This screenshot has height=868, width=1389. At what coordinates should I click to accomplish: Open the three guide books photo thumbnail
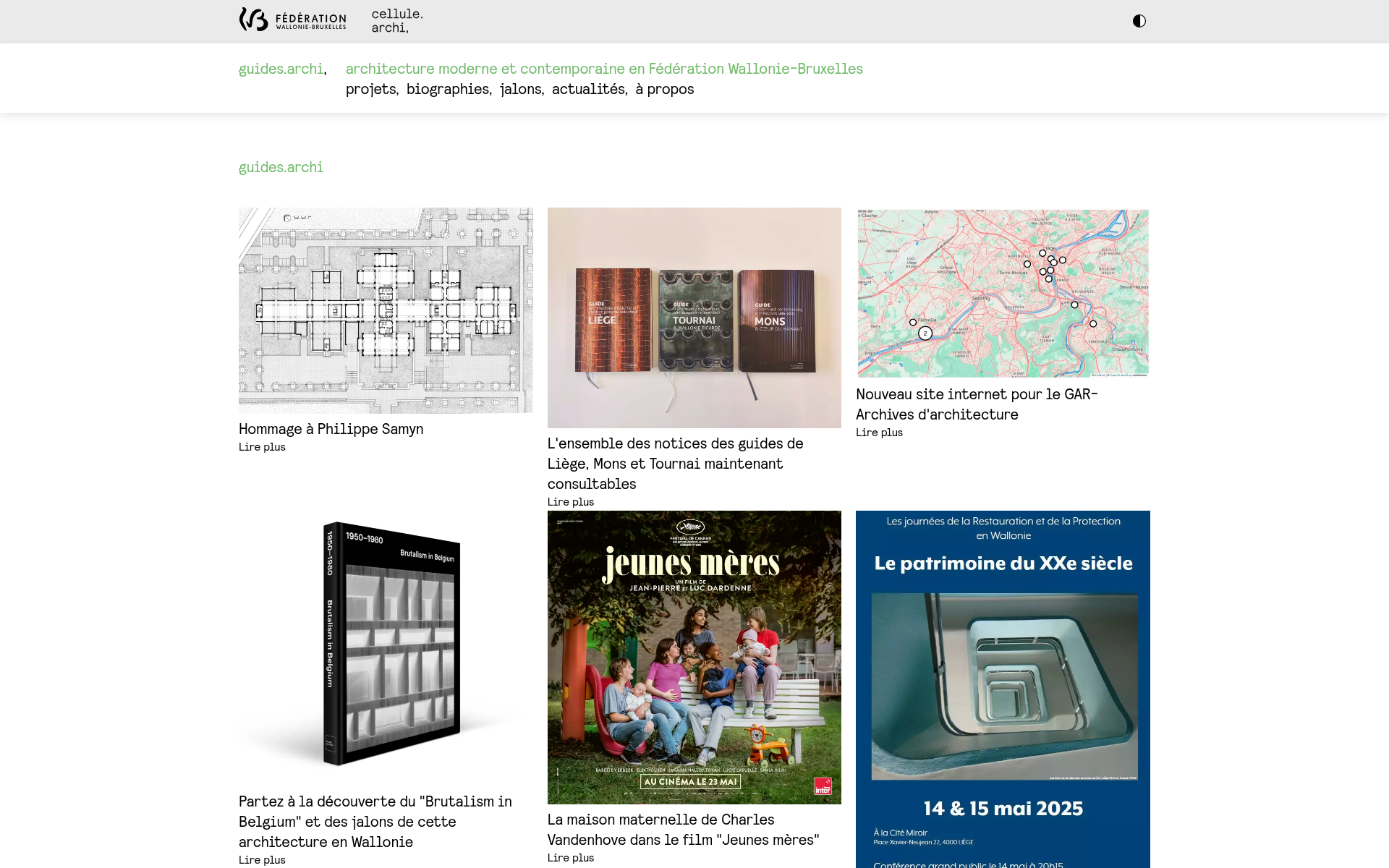click(694, 318)
